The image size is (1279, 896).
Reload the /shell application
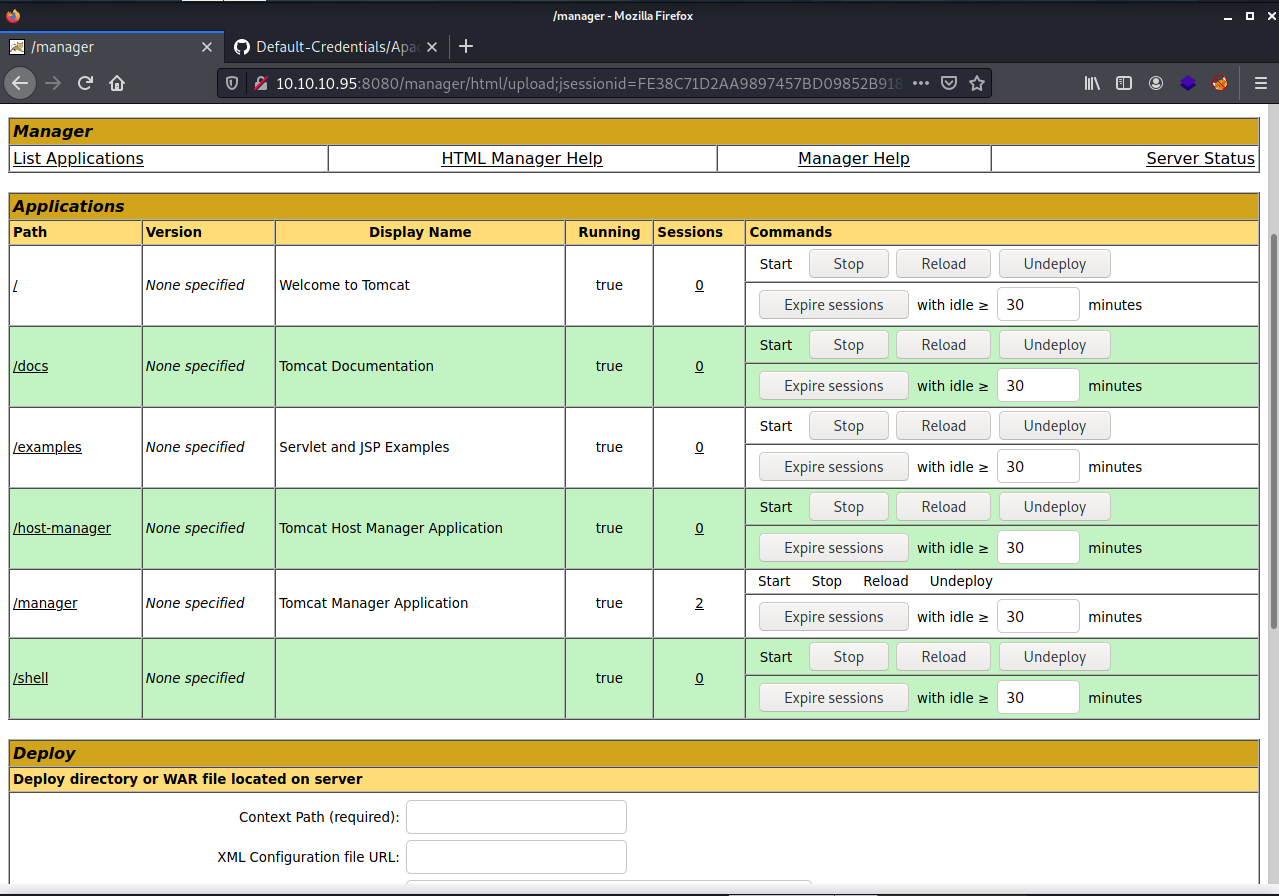coord(943,657)
